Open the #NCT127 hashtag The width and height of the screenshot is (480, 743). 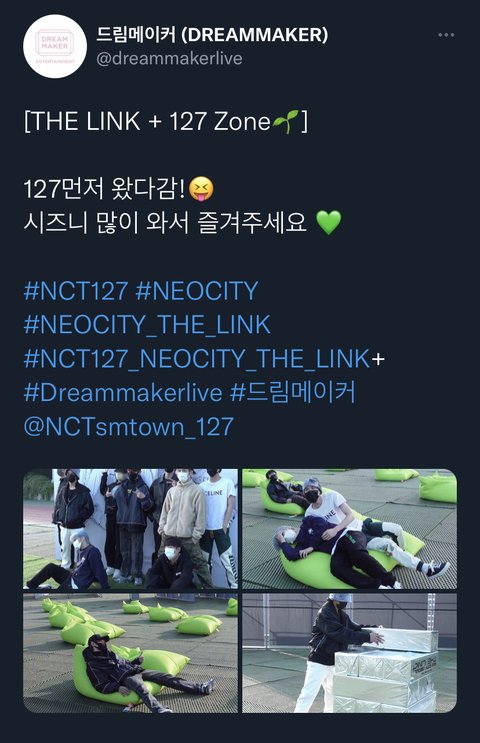(x=76, y=290)
